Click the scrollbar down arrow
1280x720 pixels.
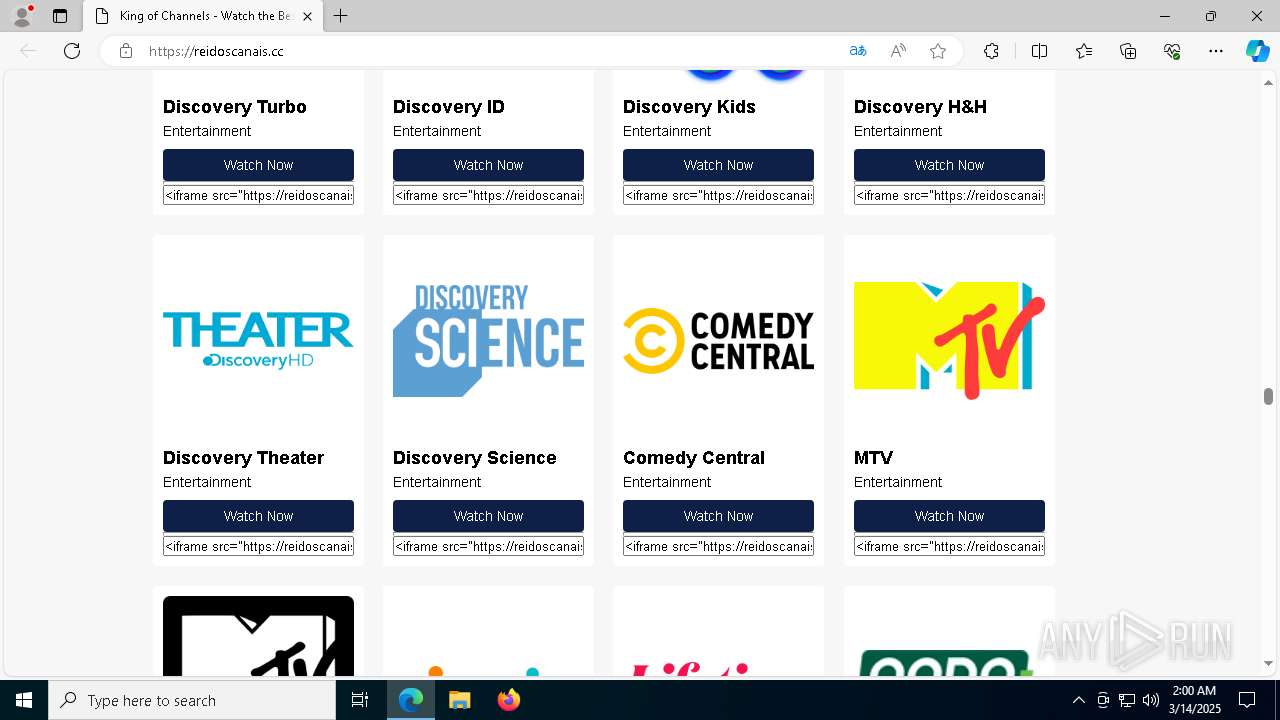pos(1268,663)
